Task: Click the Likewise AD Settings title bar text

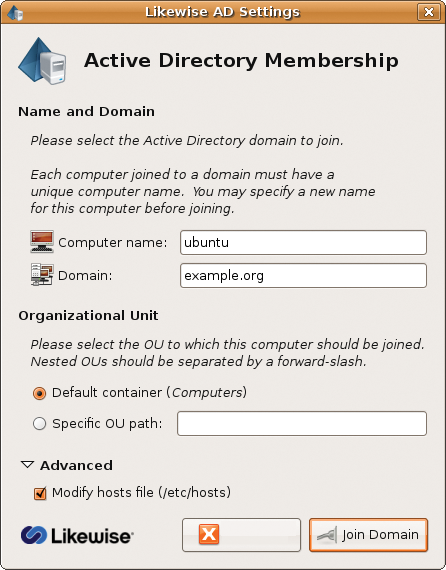Action: tap(222, 12)
